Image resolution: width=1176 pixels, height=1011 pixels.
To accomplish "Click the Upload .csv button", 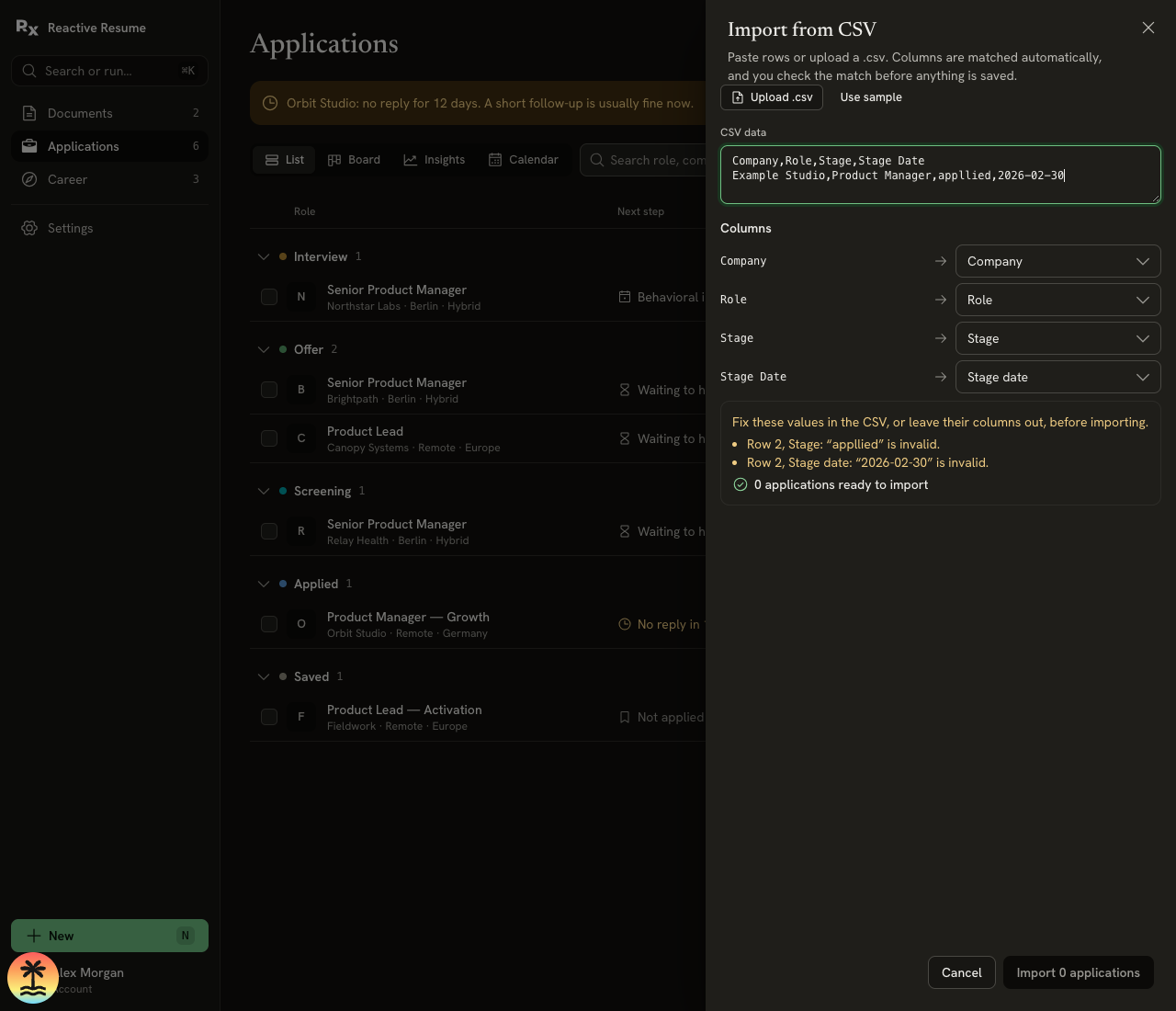I will [772, 97].
